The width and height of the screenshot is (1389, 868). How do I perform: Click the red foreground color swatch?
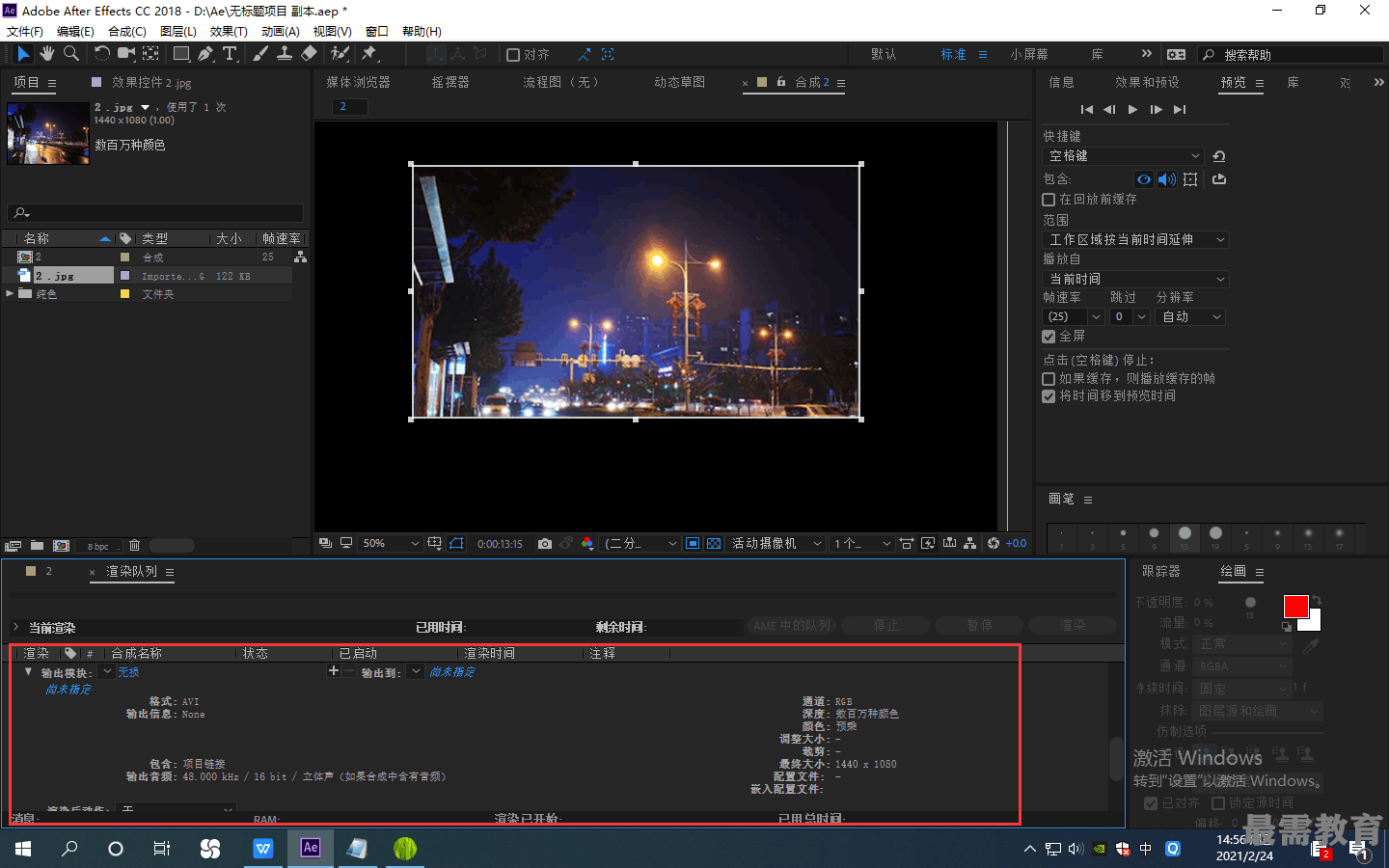pos(1295,606)
